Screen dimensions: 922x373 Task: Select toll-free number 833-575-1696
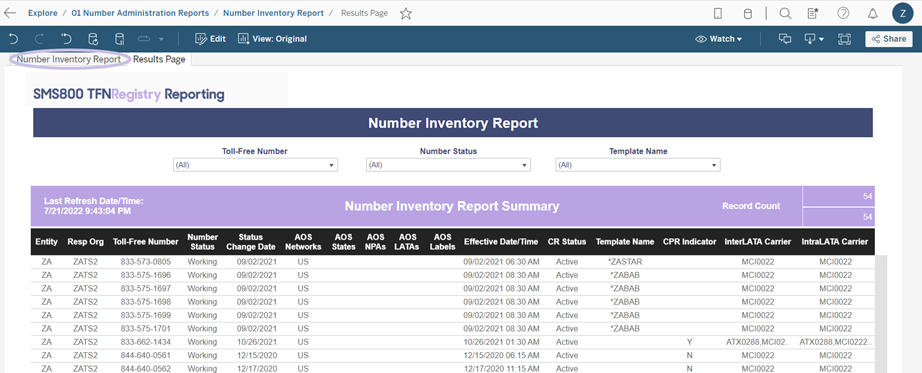145,275
